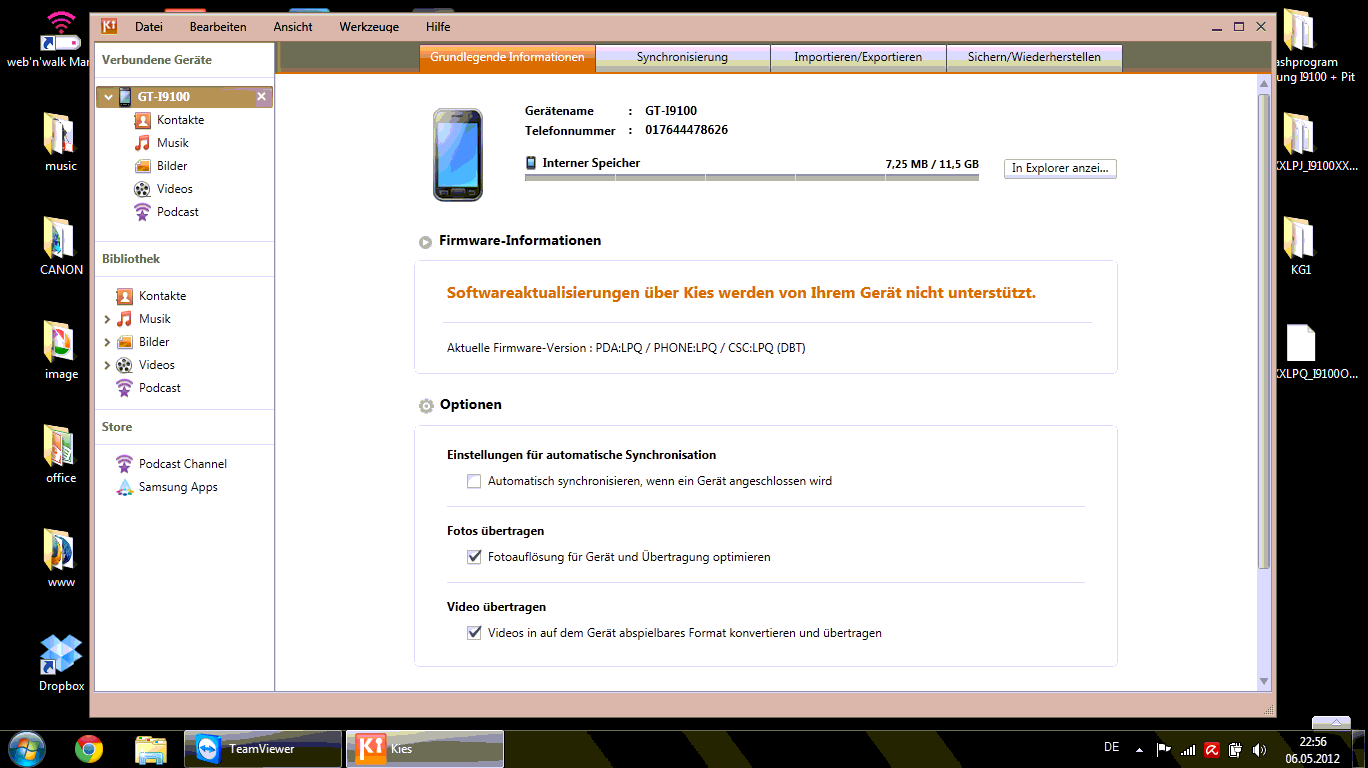1368x768 pixels.
Task: Click the phone device image
Action: point(457,155)
